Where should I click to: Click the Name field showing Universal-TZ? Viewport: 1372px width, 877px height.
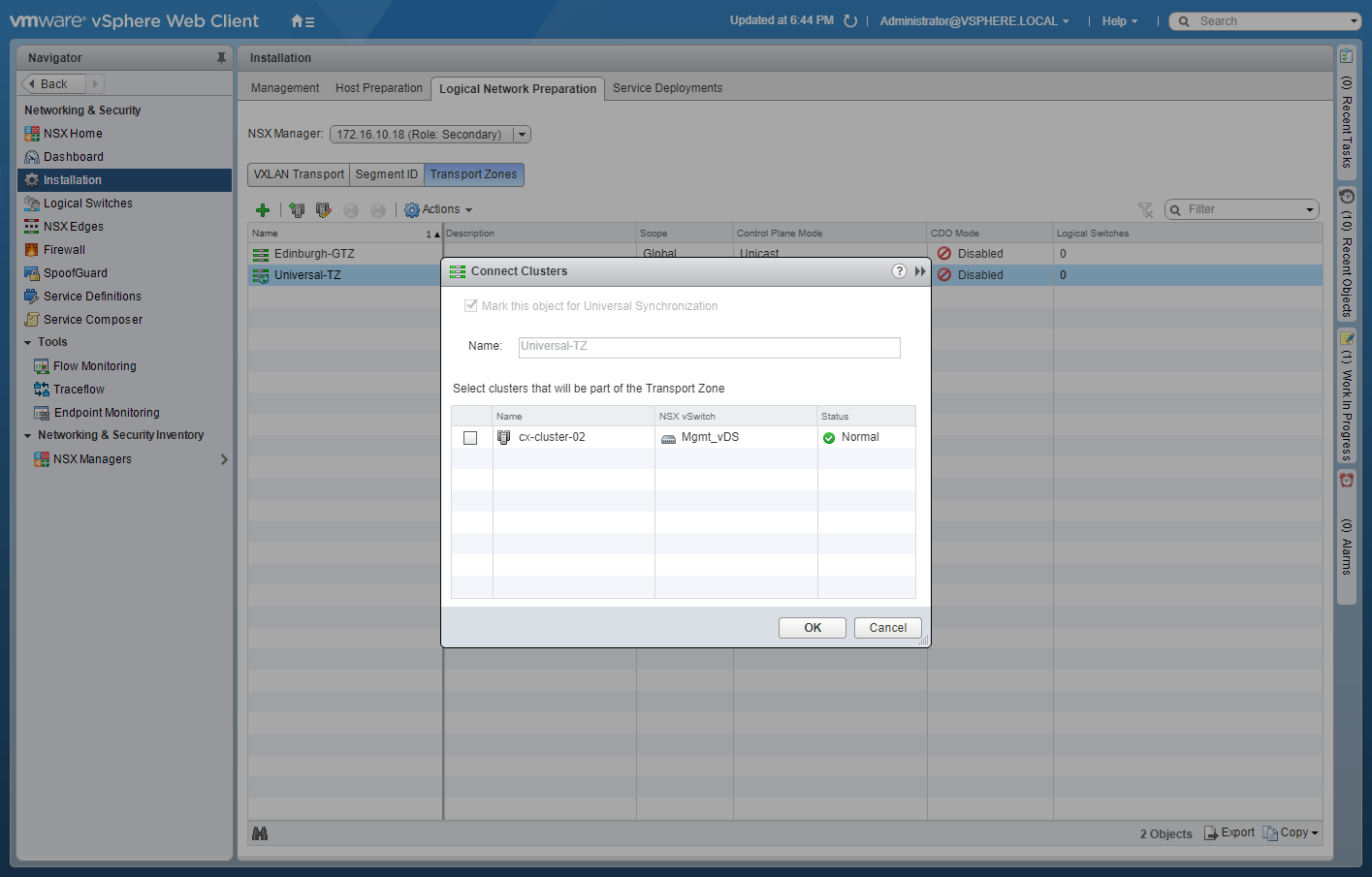pos(709,347)
